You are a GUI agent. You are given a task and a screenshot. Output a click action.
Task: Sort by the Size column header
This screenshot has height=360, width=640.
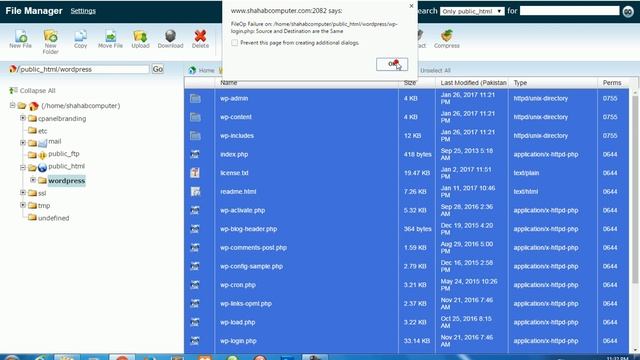click(x=410, y=82)
